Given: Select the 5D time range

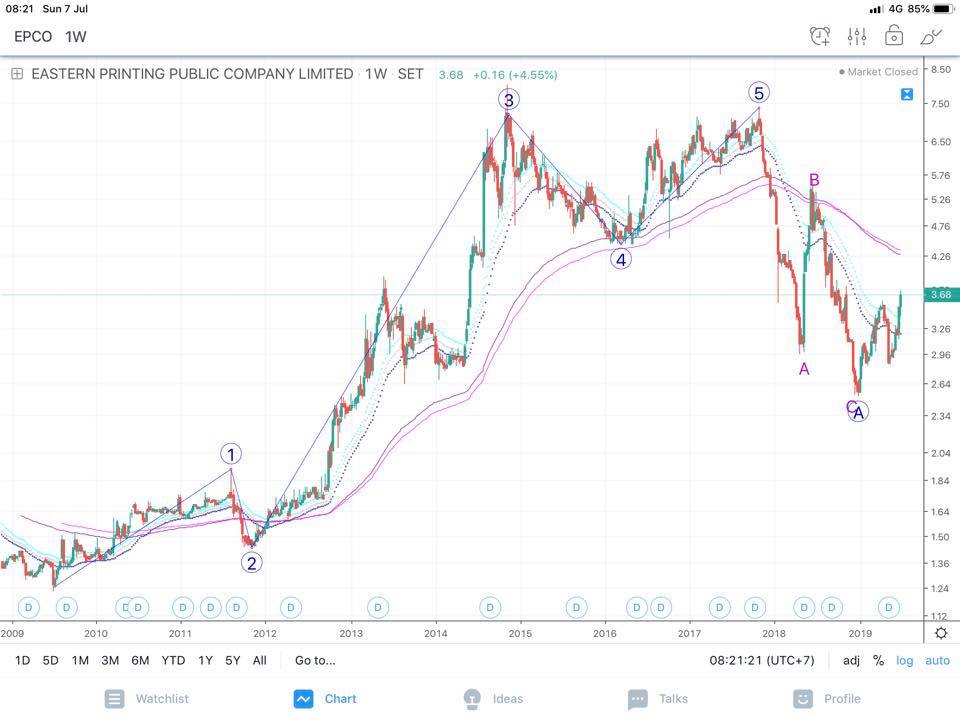Looking at the screenshot, I should (x=50, y=660).
